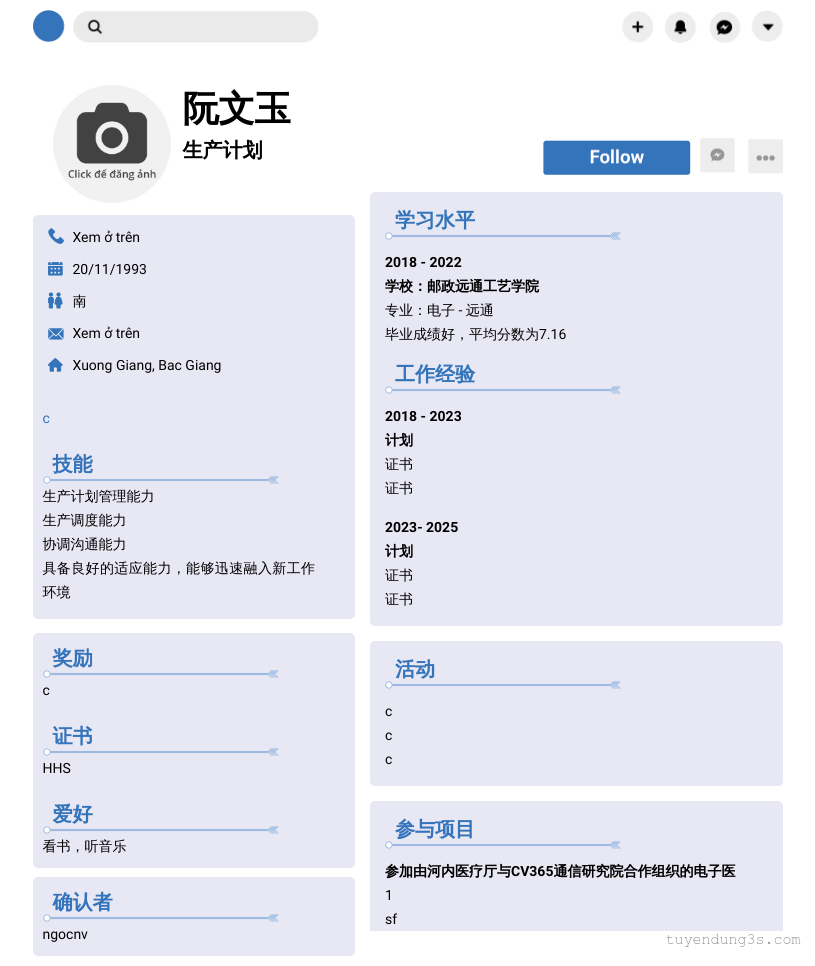
Task: Click the 工作经验 section heading
Action: coord(435,374)
